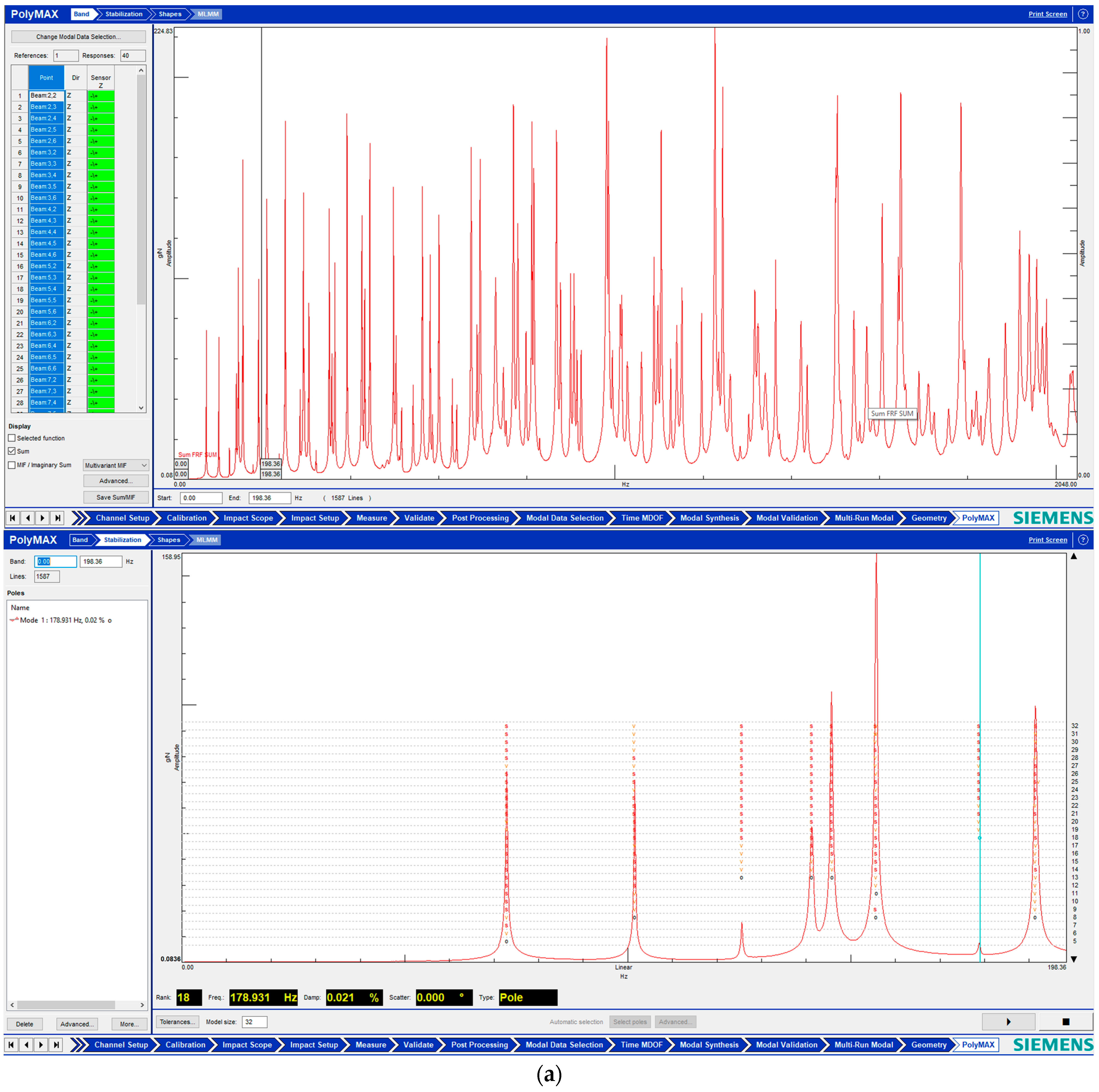Jump to first worksheet with navigation icon
Viewport: 1099px width, 1092px height.
[12, 518]
